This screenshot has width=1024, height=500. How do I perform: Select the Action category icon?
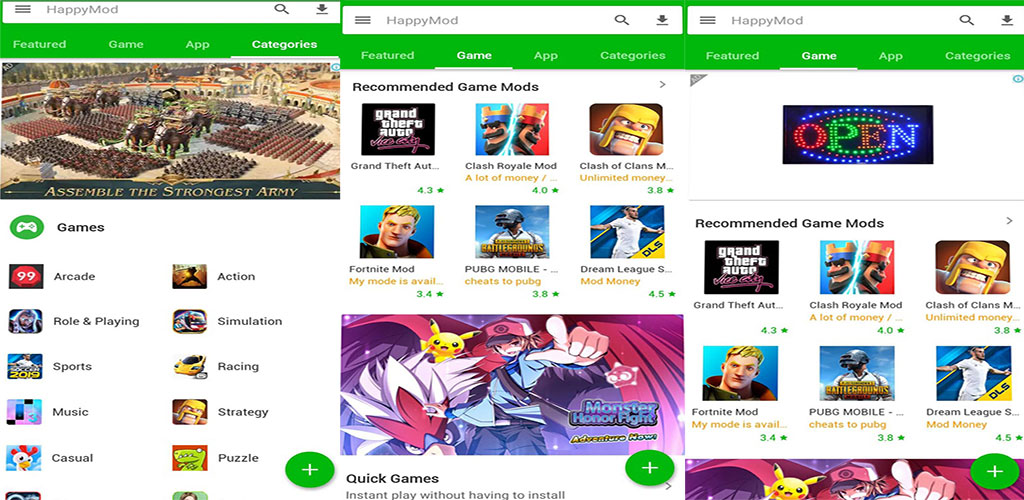(x=189, y=277)
